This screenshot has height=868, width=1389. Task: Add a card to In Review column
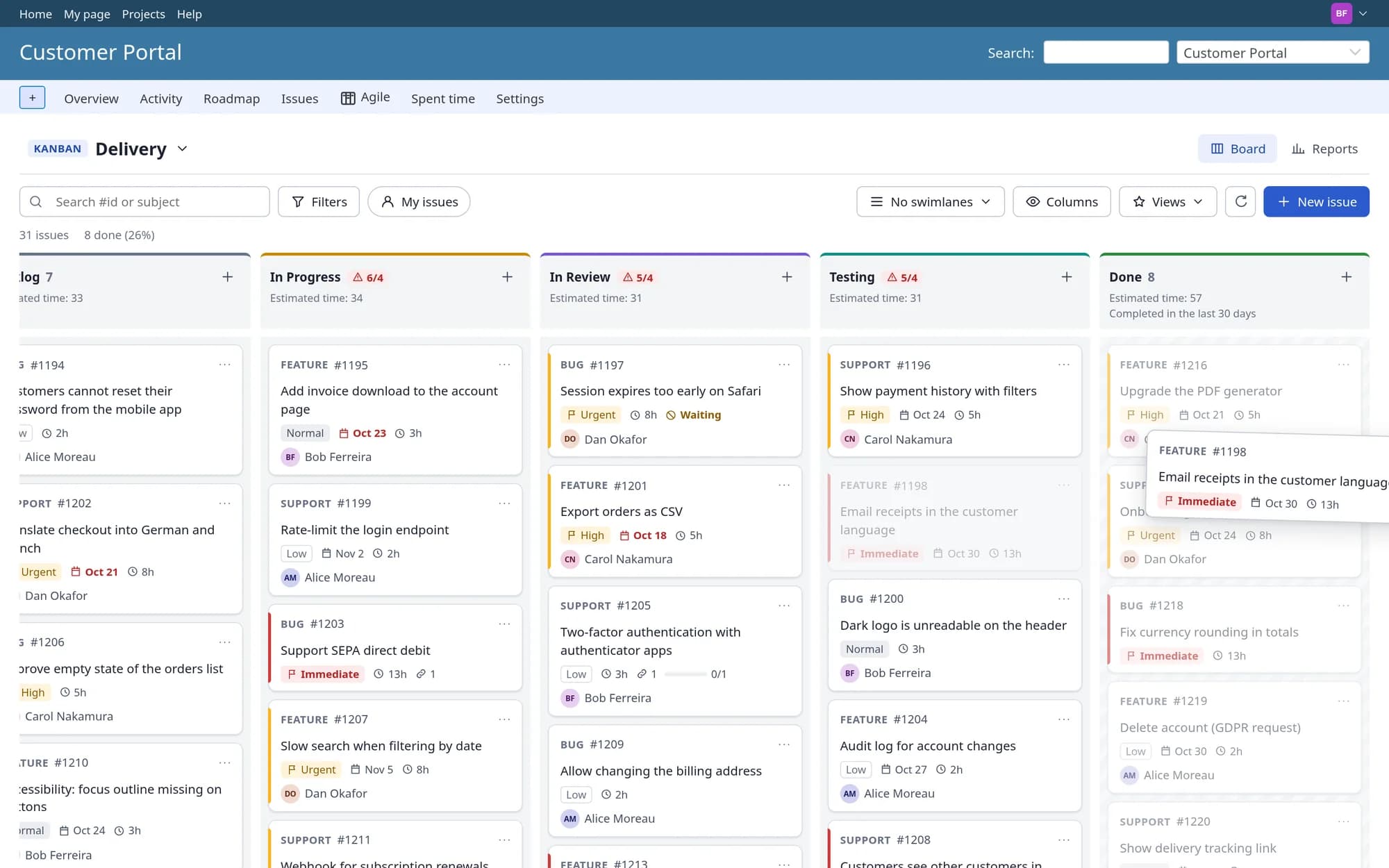point(787,277)
